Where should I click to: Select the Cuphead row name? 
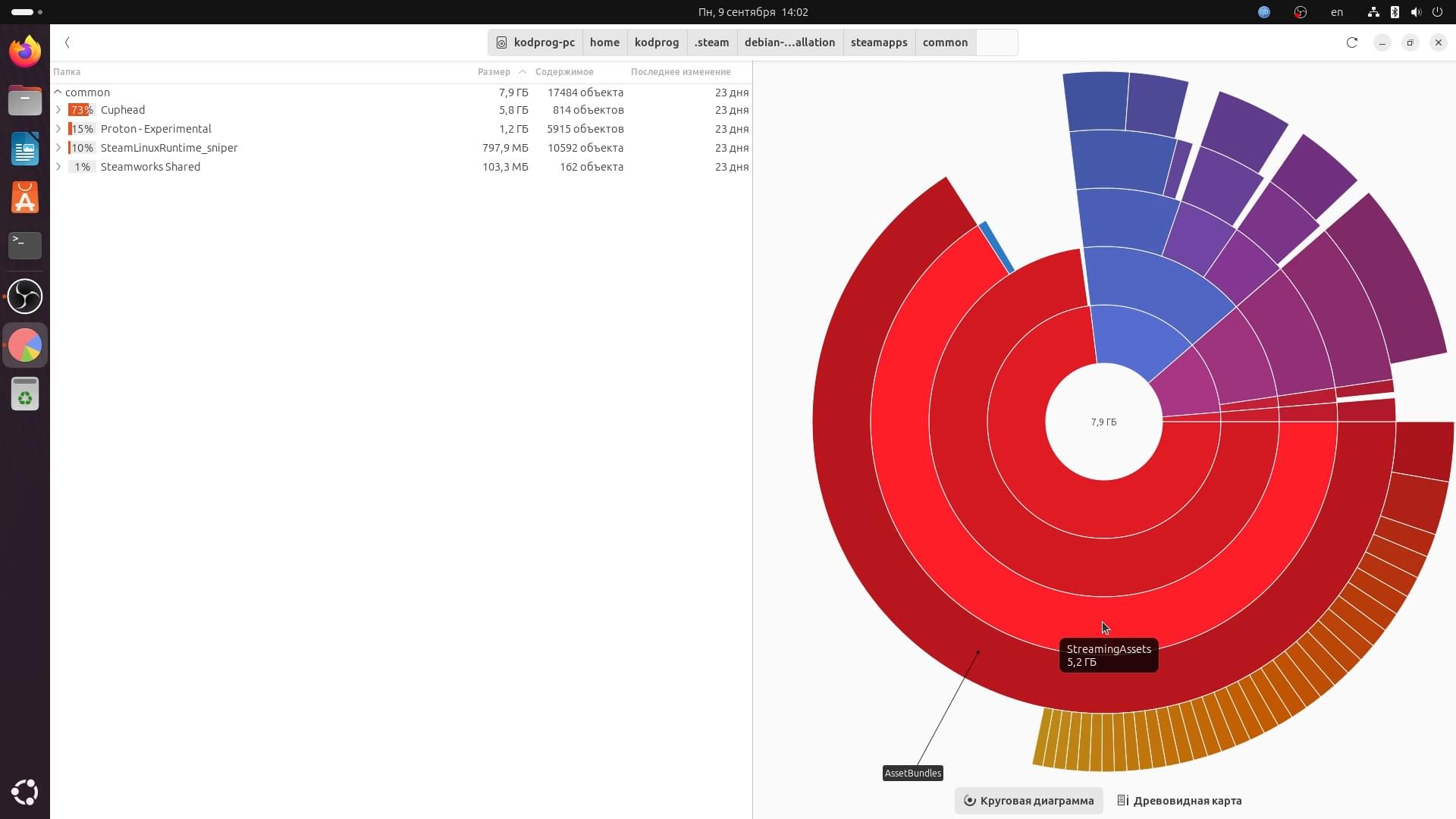123,110
